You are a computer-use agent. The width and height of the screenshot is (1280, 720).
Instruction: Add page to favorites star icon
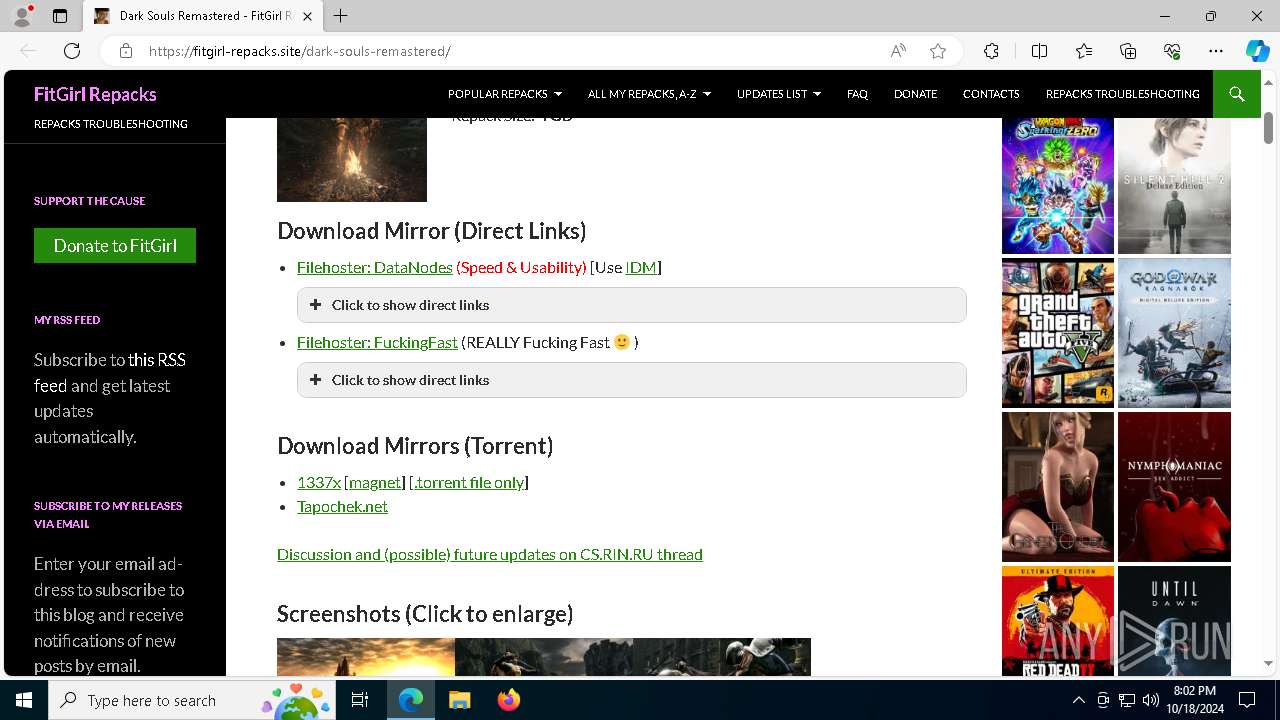point(937,51)
